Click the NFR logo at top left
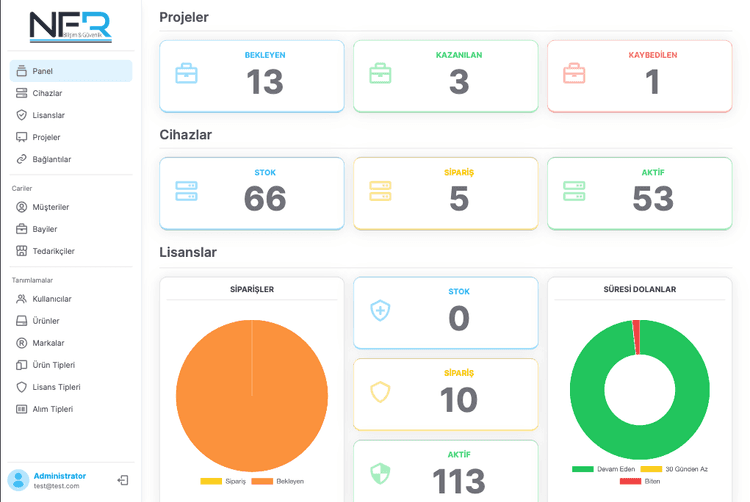 [69, 25]
